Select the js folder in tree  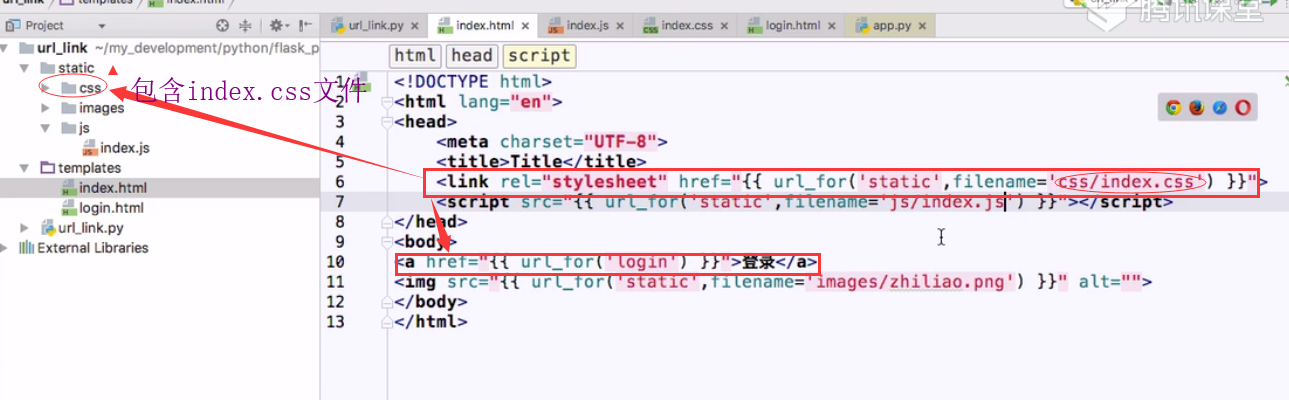click(75, 128)
